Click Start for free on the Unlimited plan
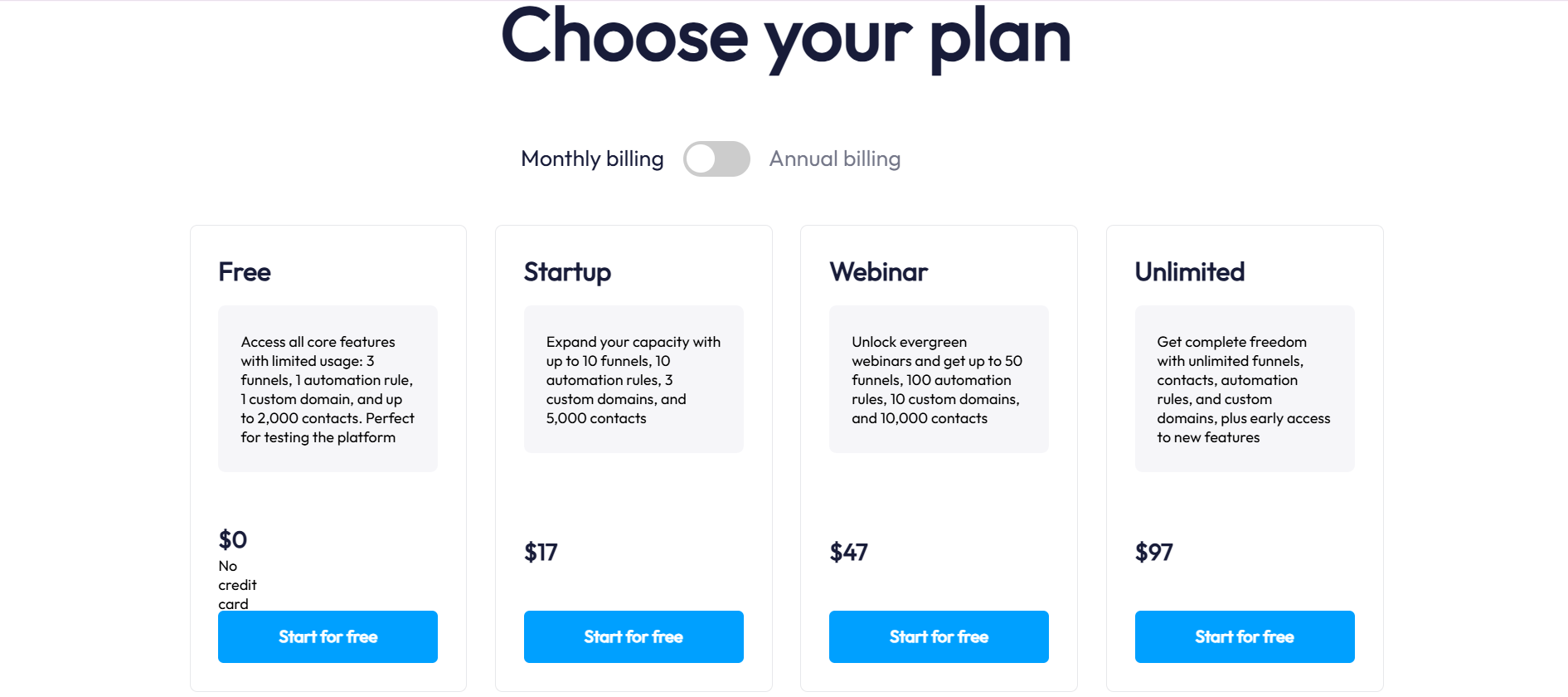 coord(1244,636)
